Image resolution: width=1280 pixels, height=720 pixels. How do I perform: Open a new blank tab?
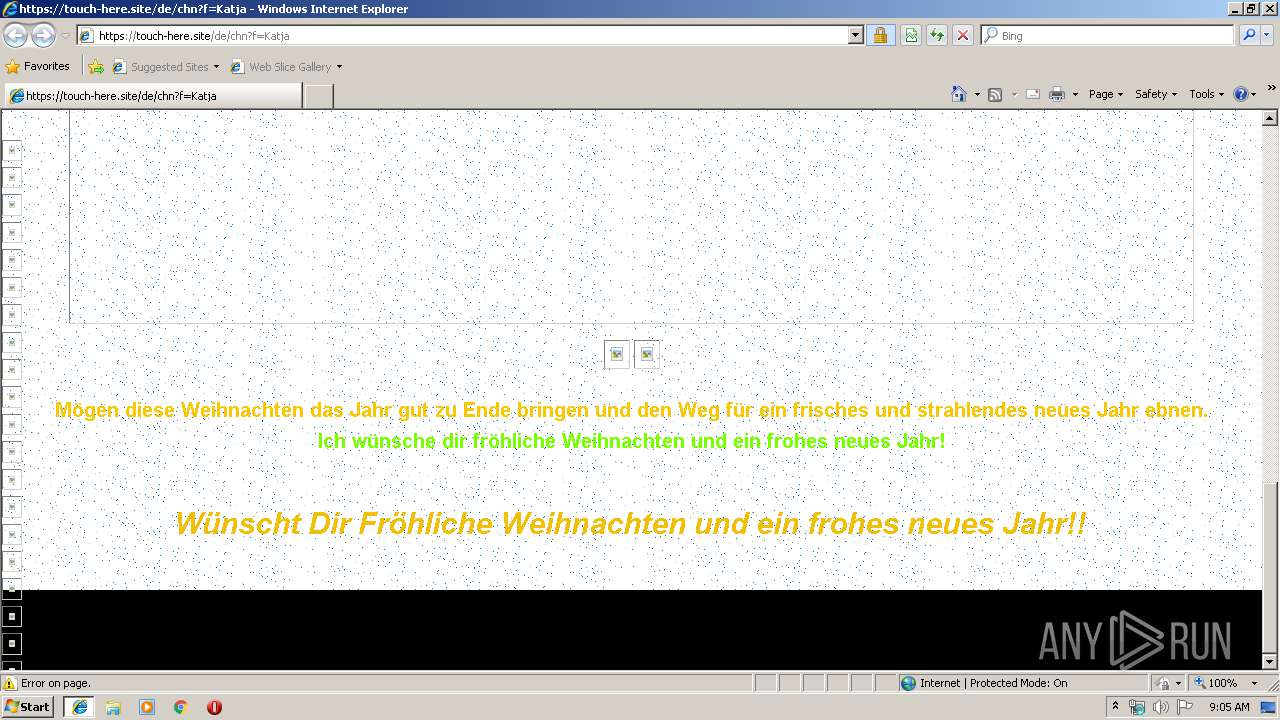(x=318, y=96)
